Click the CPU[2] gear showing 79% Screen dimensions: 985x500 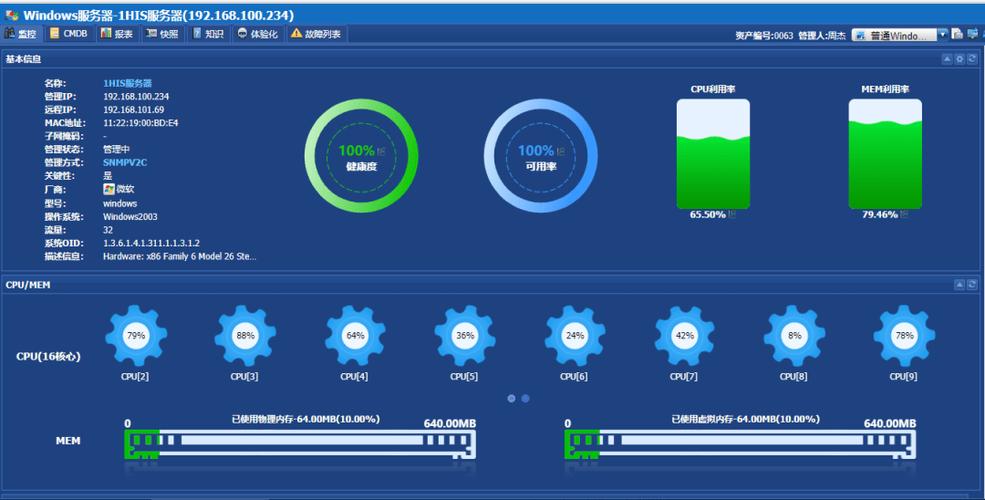click(135, 336)
